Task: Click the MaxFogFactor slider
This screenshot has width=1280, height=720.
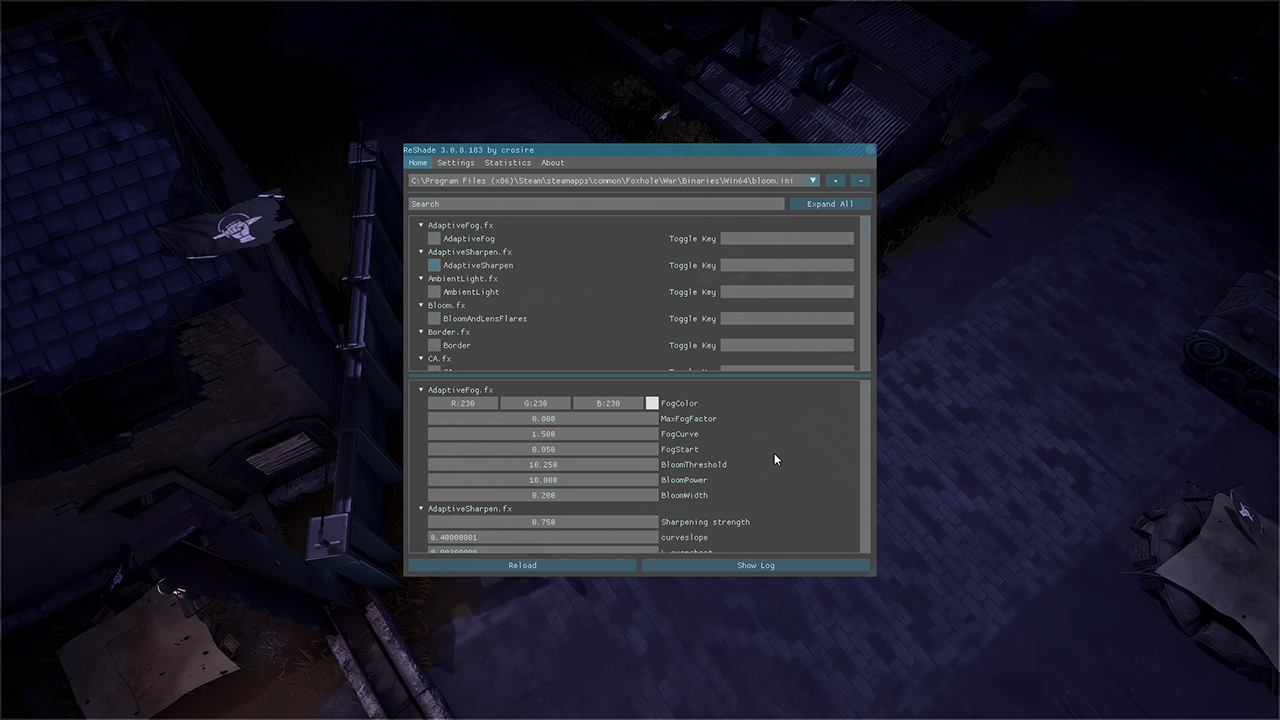Action: point(543,419)
